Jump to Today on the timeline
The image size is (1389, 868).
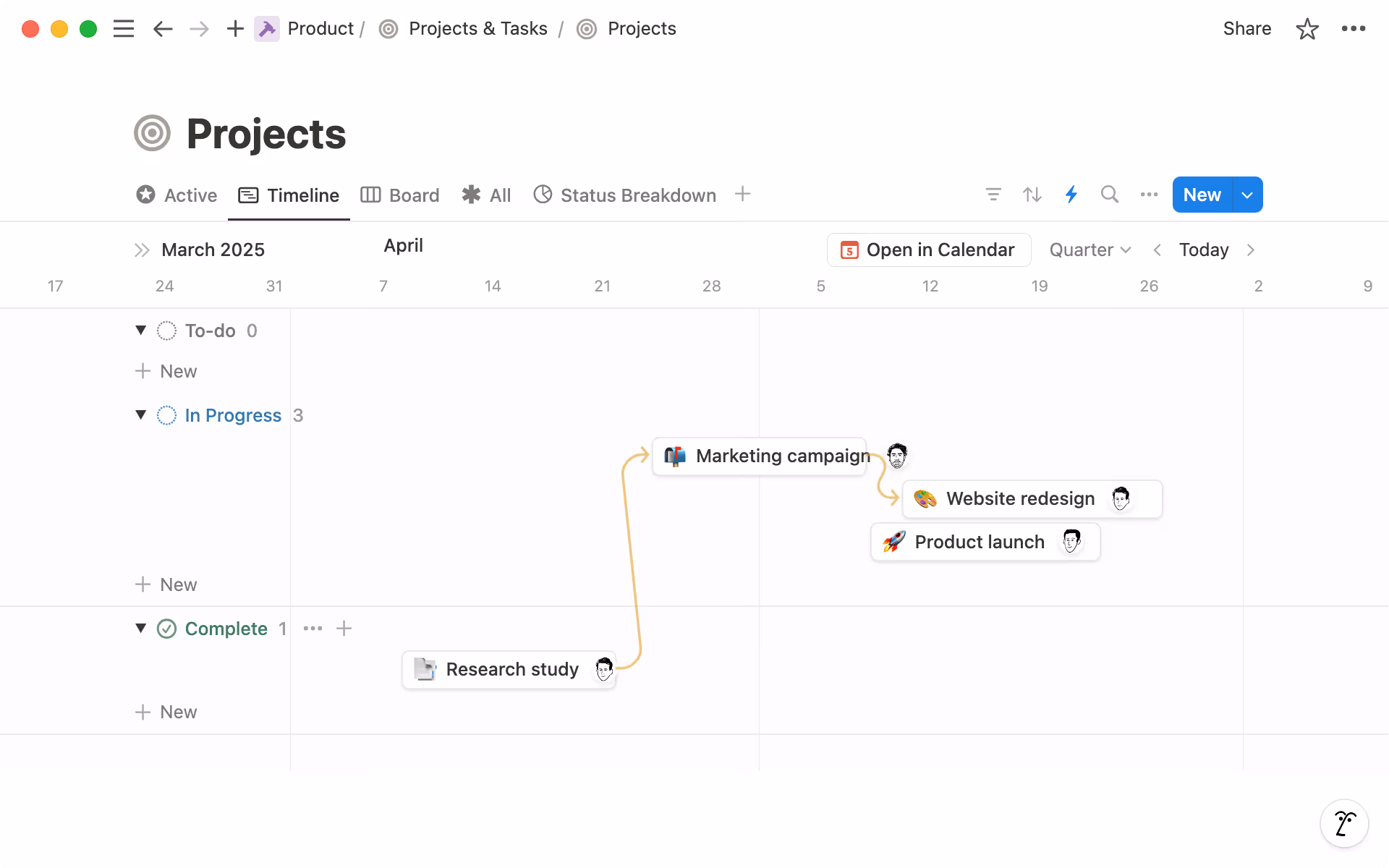pos(1203,250)
